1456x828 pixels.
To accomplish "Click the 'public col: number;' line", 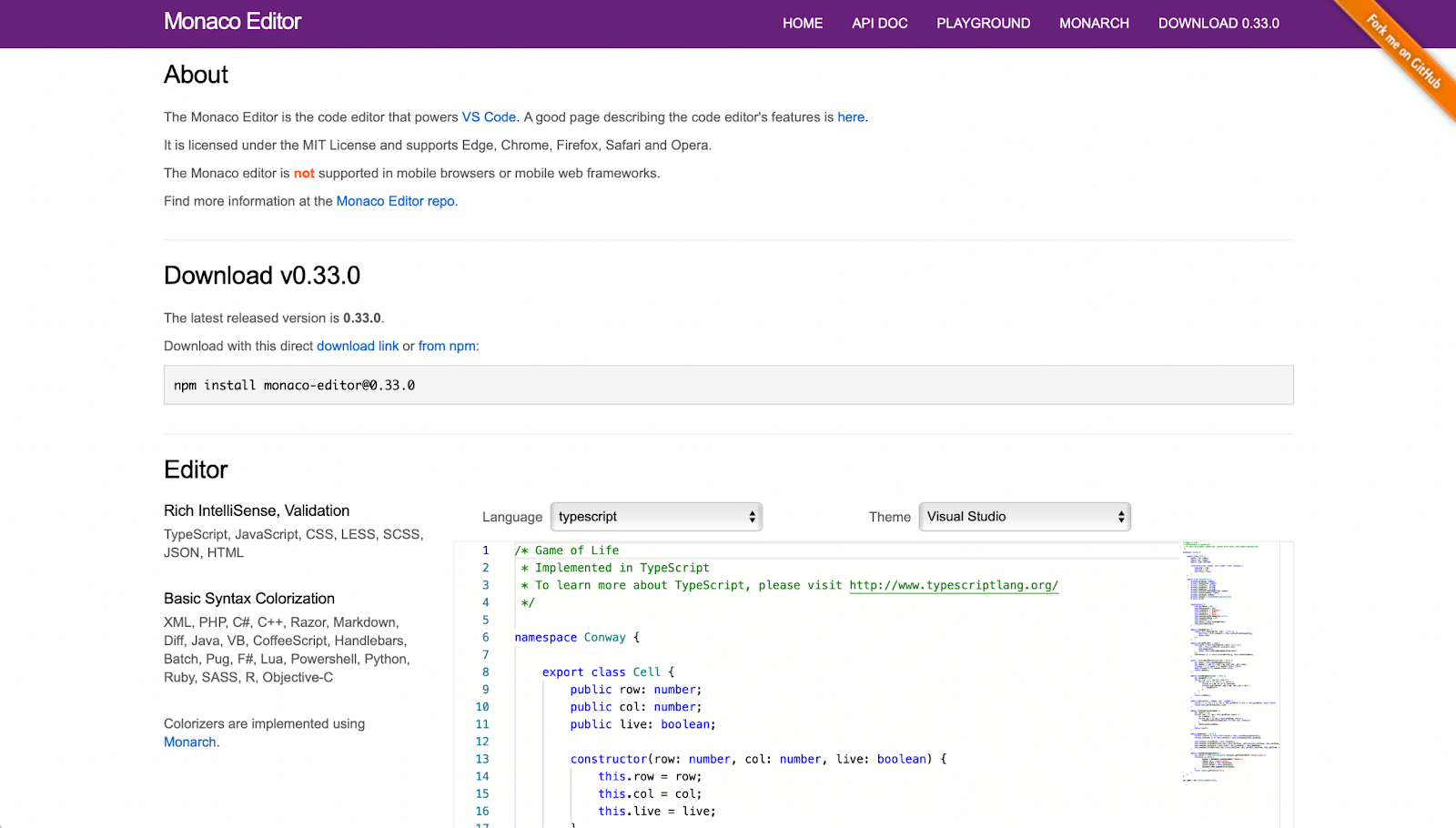I will [x=636, y=707].
